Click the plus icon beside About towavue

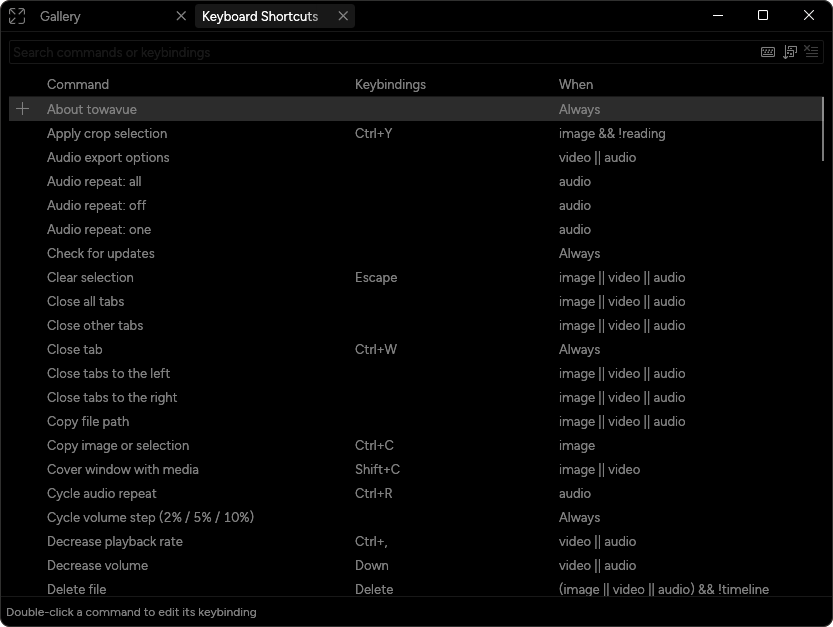[x=22, y=109]
